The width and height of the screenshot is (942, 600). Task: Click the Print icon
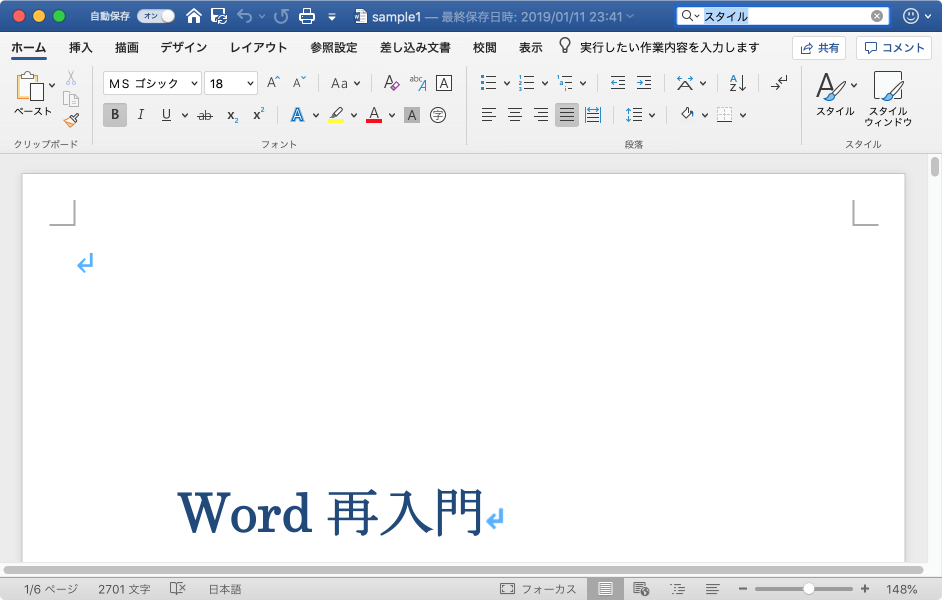pyautogui.click(x=307, y=16)
